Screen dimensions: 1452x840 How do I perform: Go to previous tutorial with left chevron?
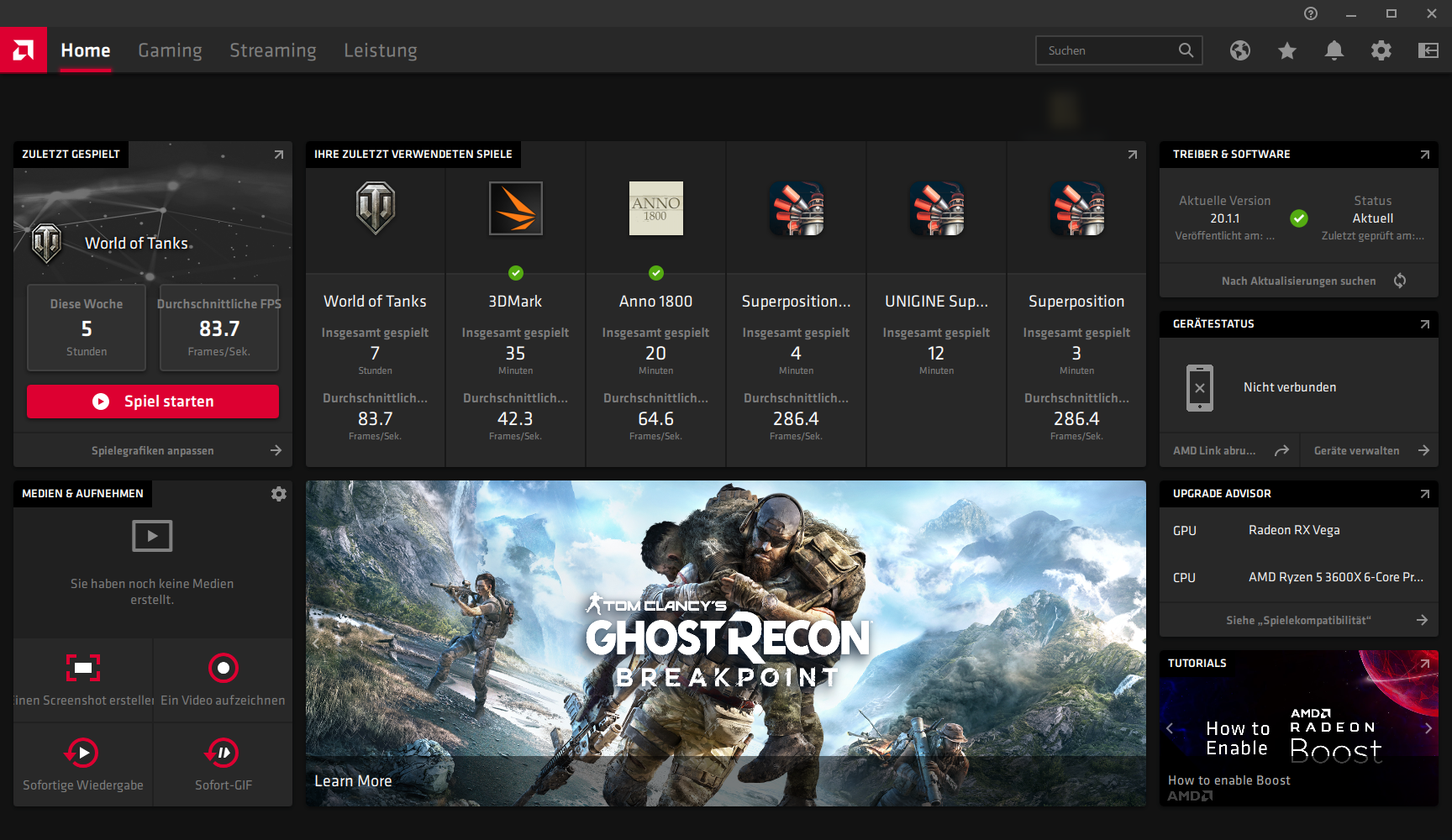pyautogui.click(x=1170, y=728)
